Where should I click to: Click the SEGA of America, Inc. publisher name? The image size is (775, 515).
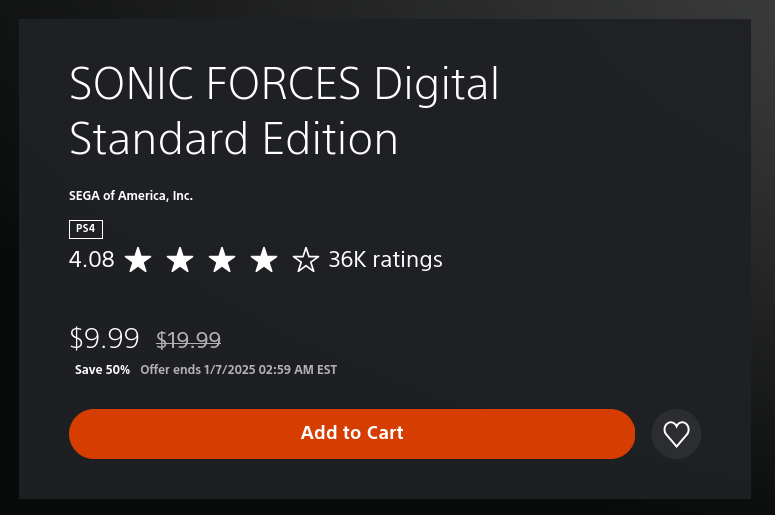point(130,196)
